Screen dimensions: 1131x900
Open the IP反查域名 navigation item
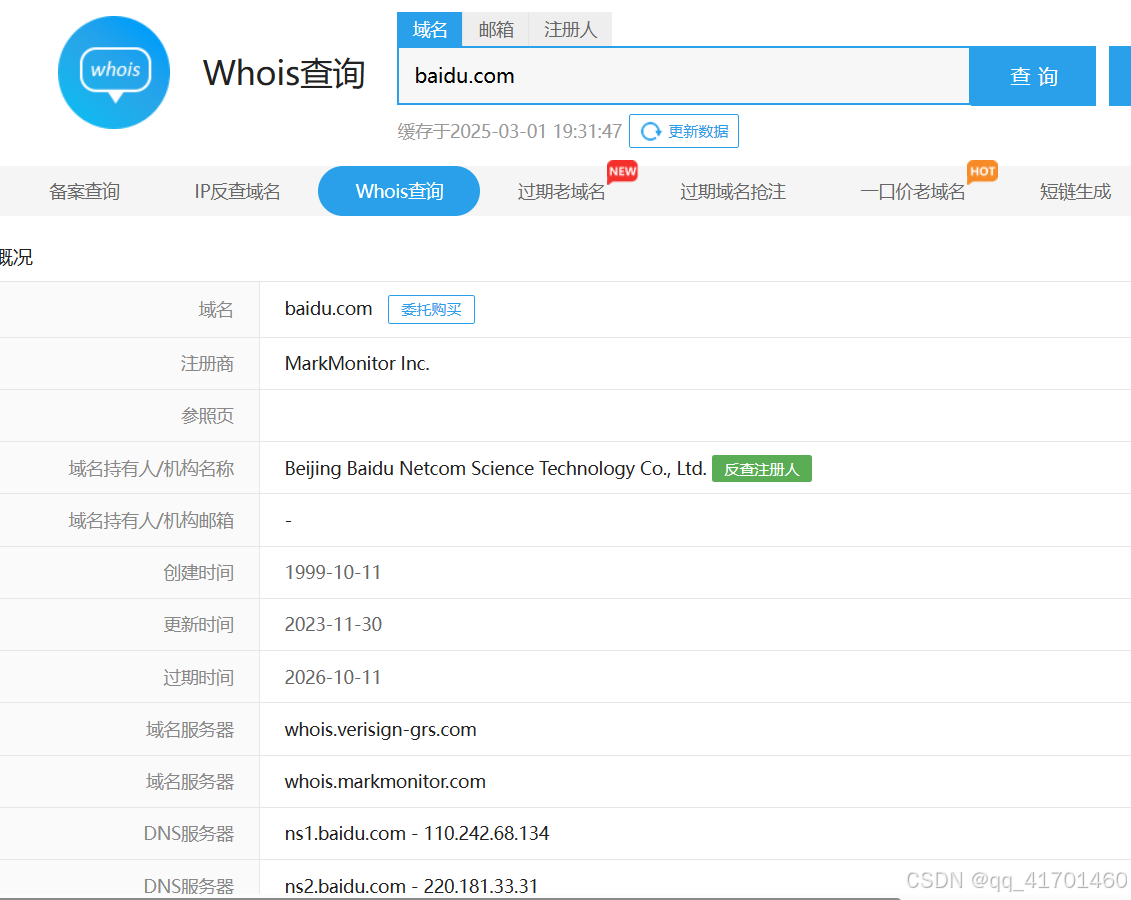[x=237, y=192]
